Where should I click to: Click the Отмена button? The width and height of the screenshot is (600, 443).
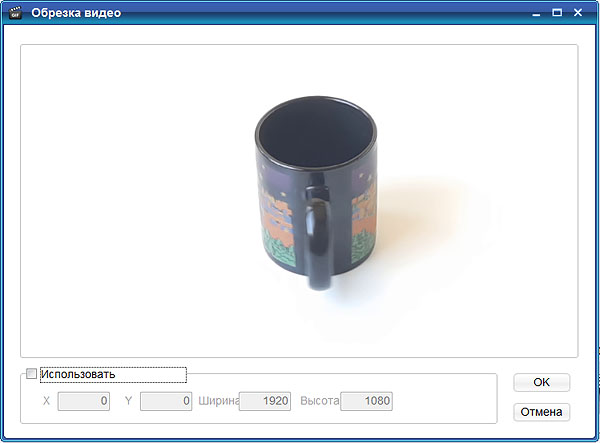point(541,412)
